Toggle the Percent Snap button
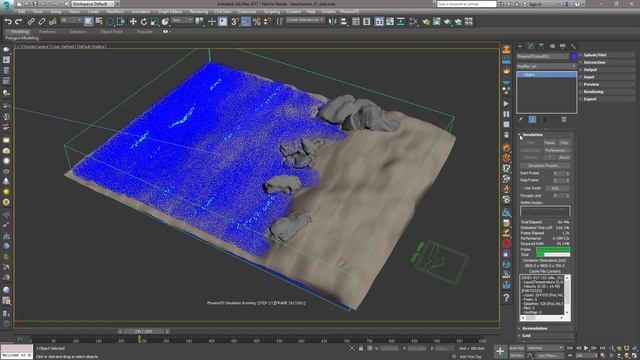This screenshot has width=640, height=360. (x=256, y=22)
